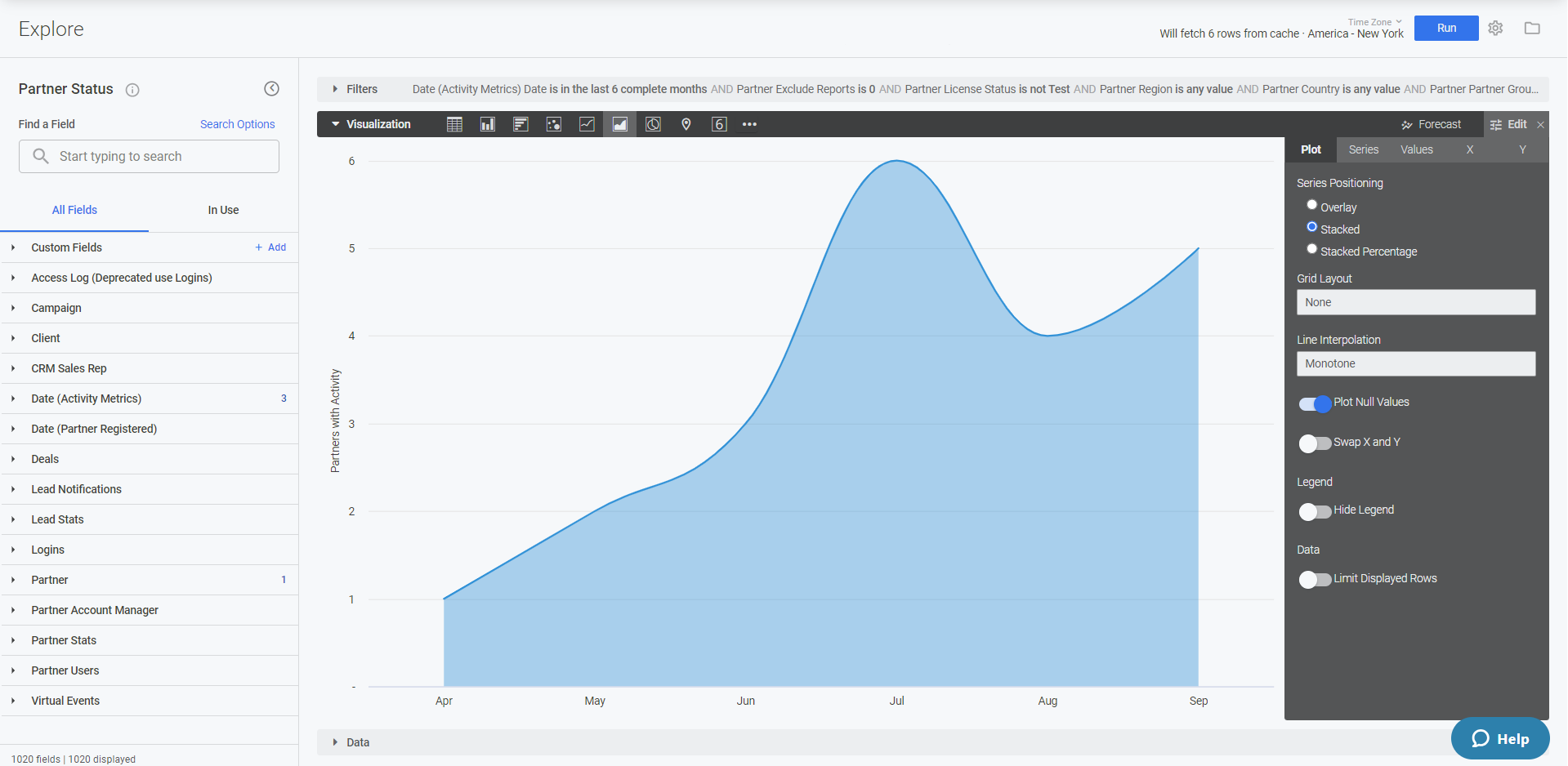The width and height of the screenshot is (1568, 766).
Task: Open the Grid Layout dropdown
Action: (x=1415, y=302)
